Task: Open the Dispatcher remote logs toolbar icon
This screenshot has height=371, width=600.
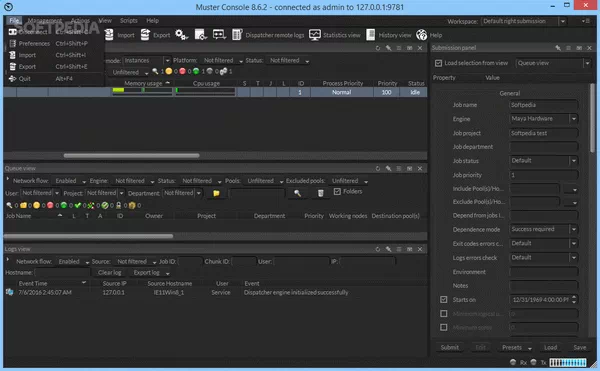Action: [x=237, y=35]
